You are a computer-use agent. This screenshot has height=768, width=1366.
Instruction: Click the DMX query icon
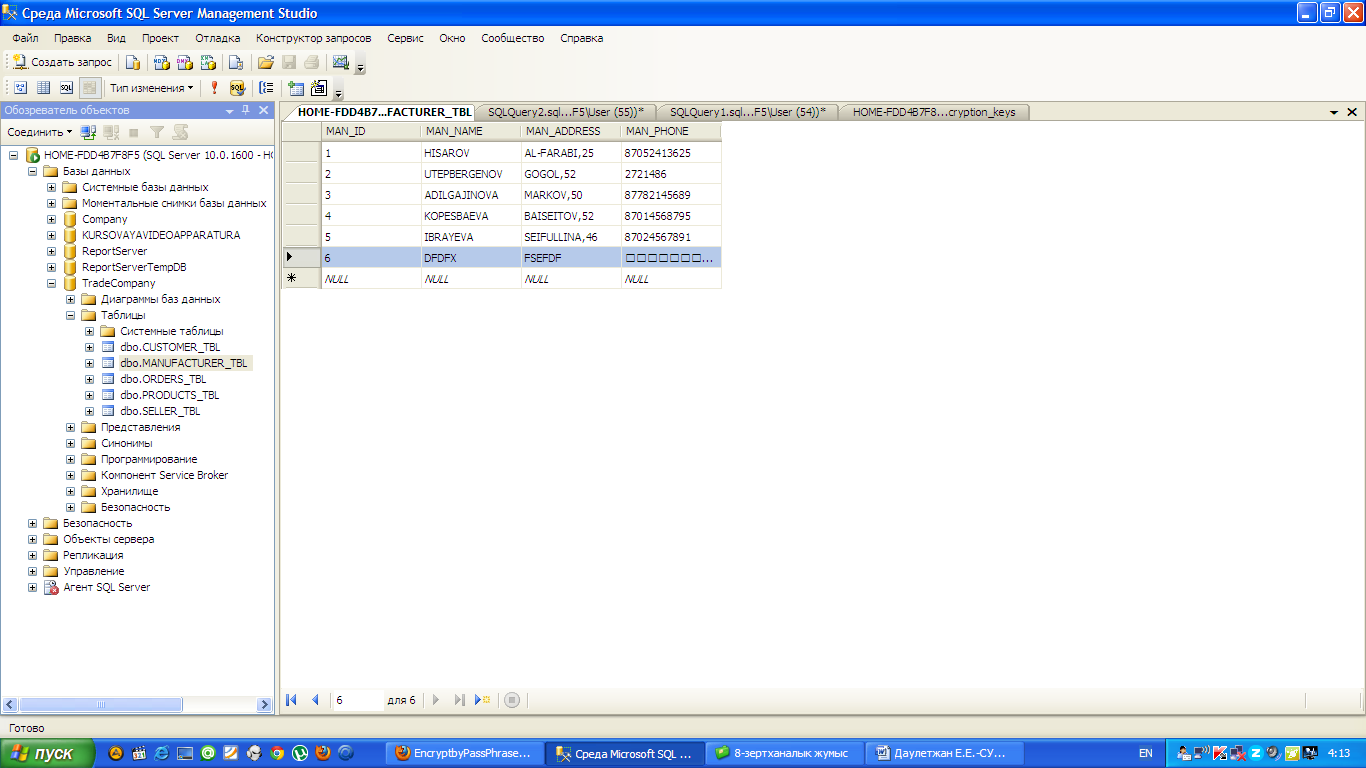[x=184, y=62]
